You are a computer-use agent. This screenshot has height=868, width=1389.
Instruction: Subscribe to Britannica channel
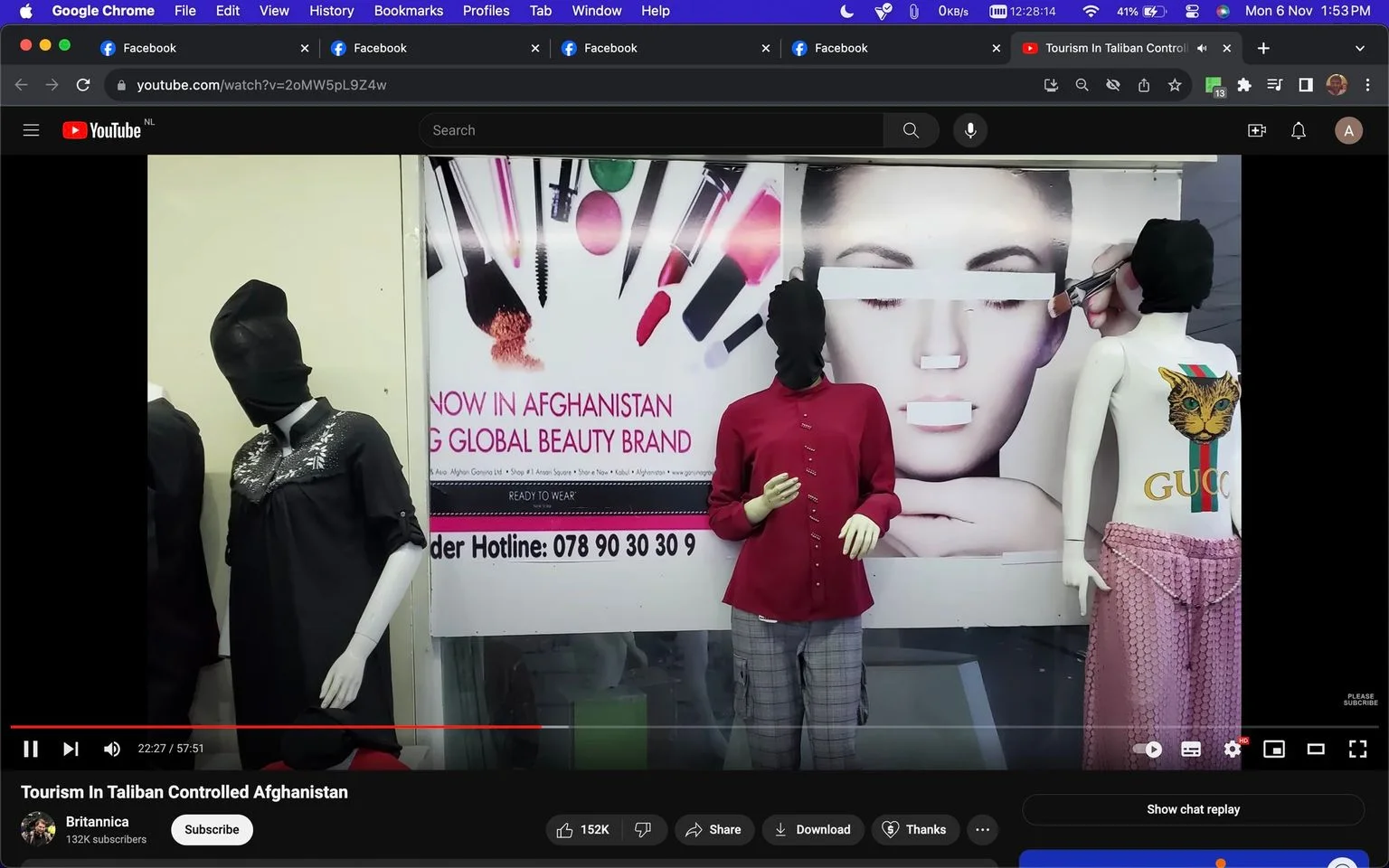[x=212, y=829]
